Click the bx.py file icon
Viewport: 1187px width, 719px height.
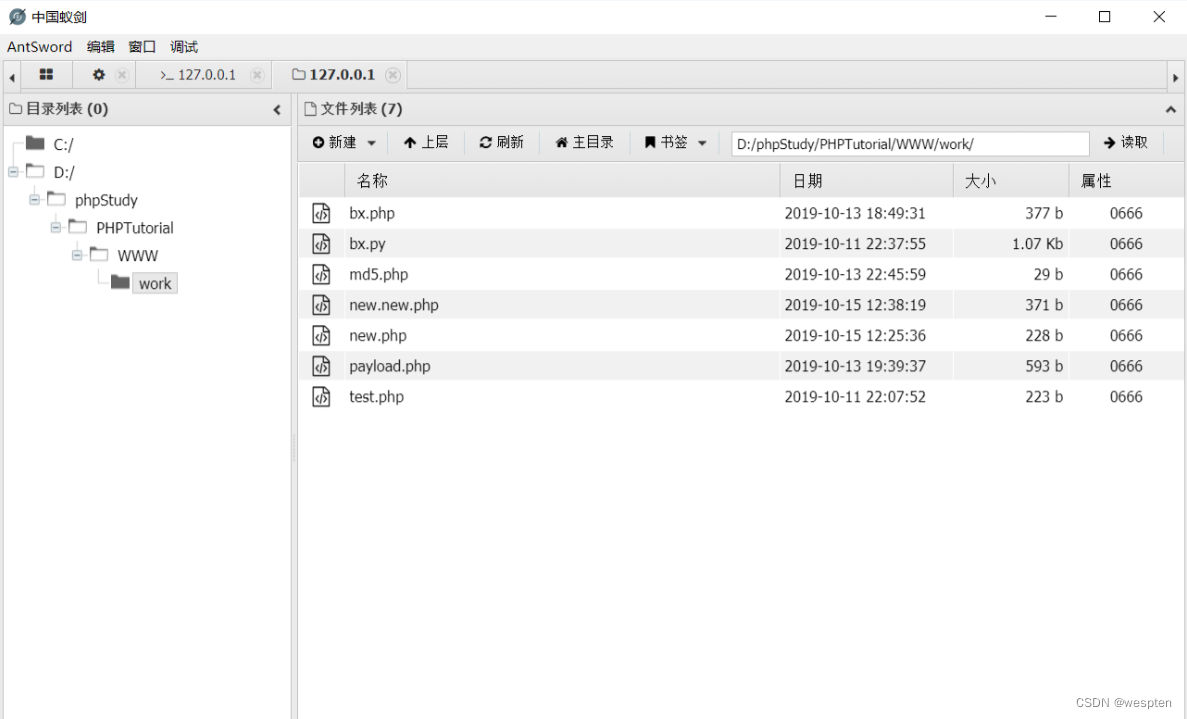[321, 244]
